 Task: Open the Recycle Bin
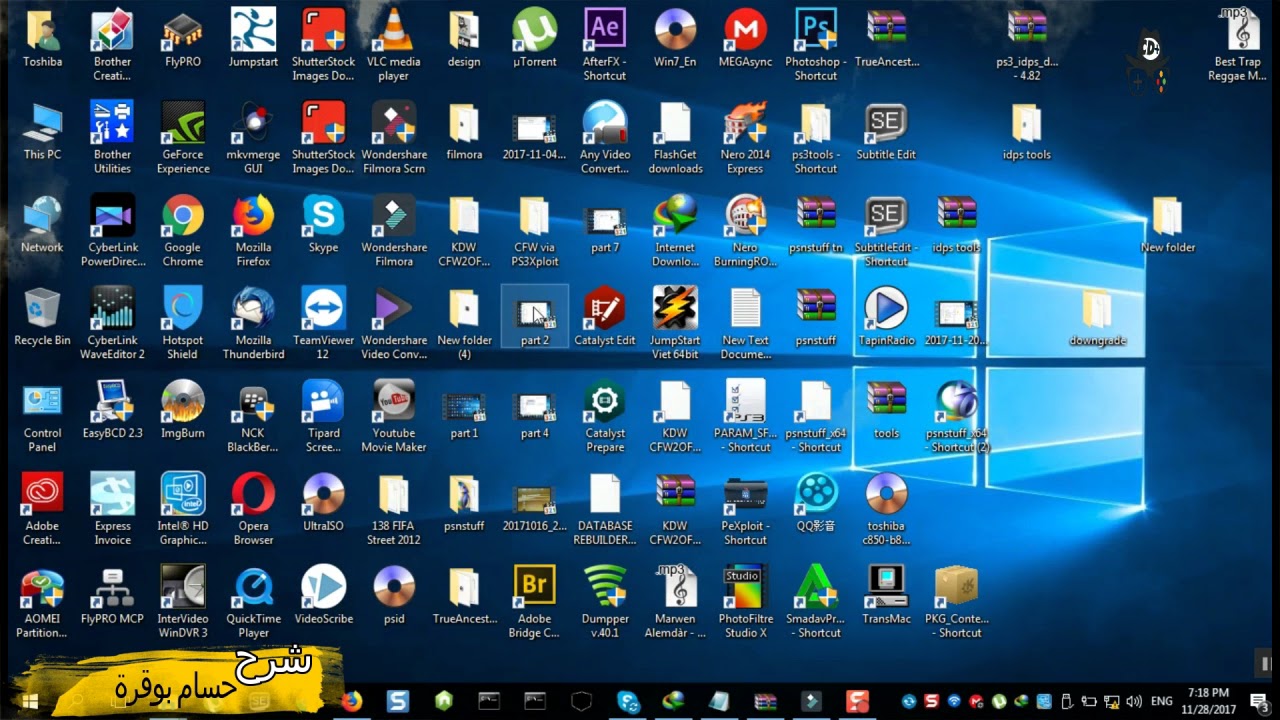pyautogui.click(x=42, y=309)
